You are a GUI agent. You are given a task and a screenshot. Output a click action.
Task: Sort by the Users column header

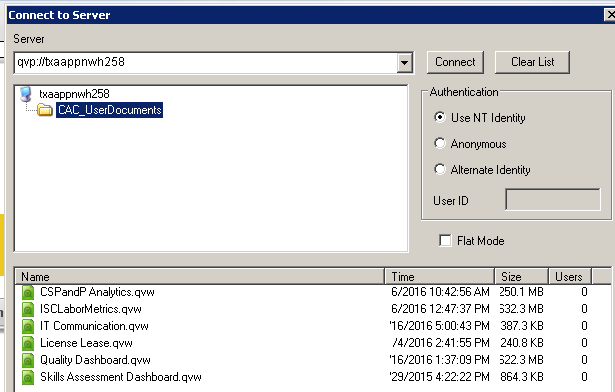pos(570,277)
